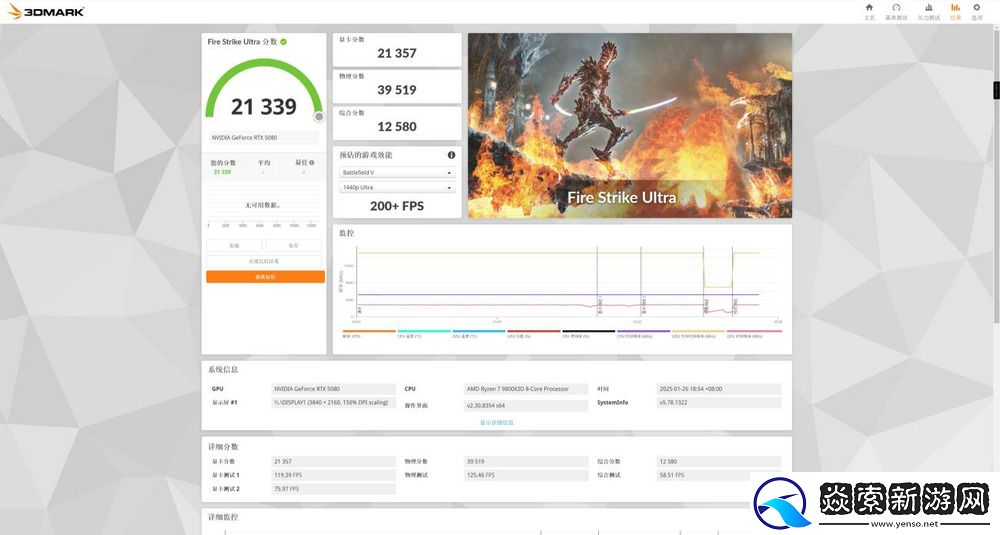1000x535 pixels.
Task: Click the info icon in estimated game performance
Action: pyautogui.click(x=451, y=155)
